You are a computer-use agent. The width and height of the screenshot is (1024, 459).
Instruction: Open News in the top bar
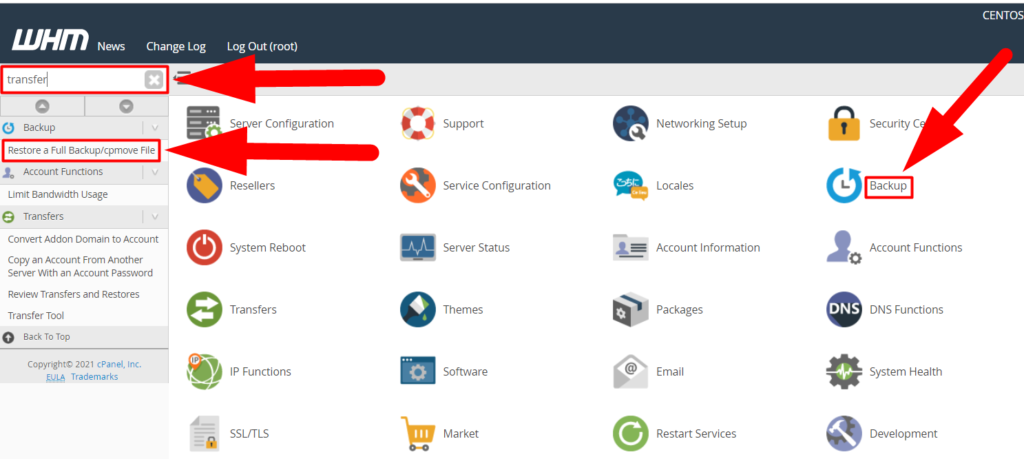click(111, 46)
